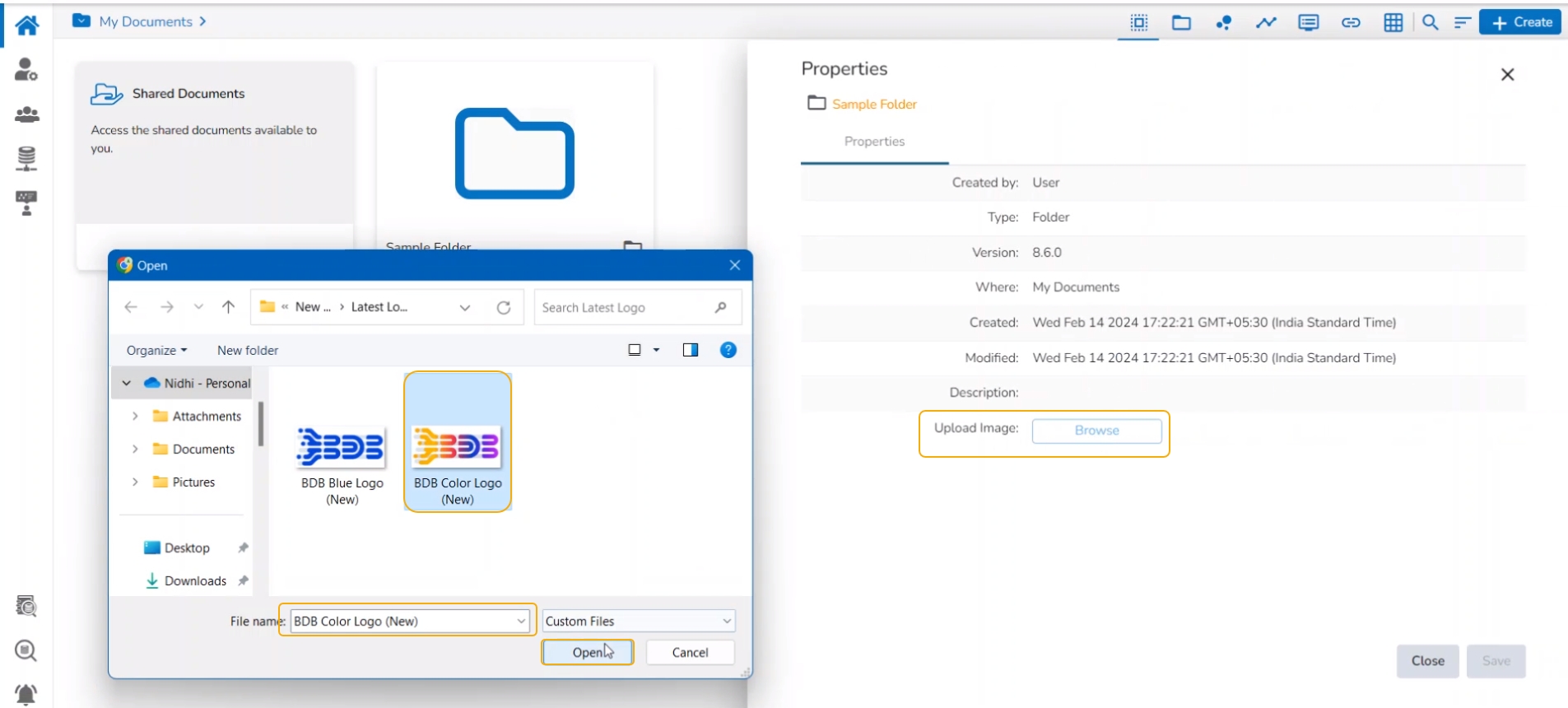The height and width of the screenshot is (708, 1568).
Task: Click the grid table icon in toolbar
Action: click(1393, 22)
